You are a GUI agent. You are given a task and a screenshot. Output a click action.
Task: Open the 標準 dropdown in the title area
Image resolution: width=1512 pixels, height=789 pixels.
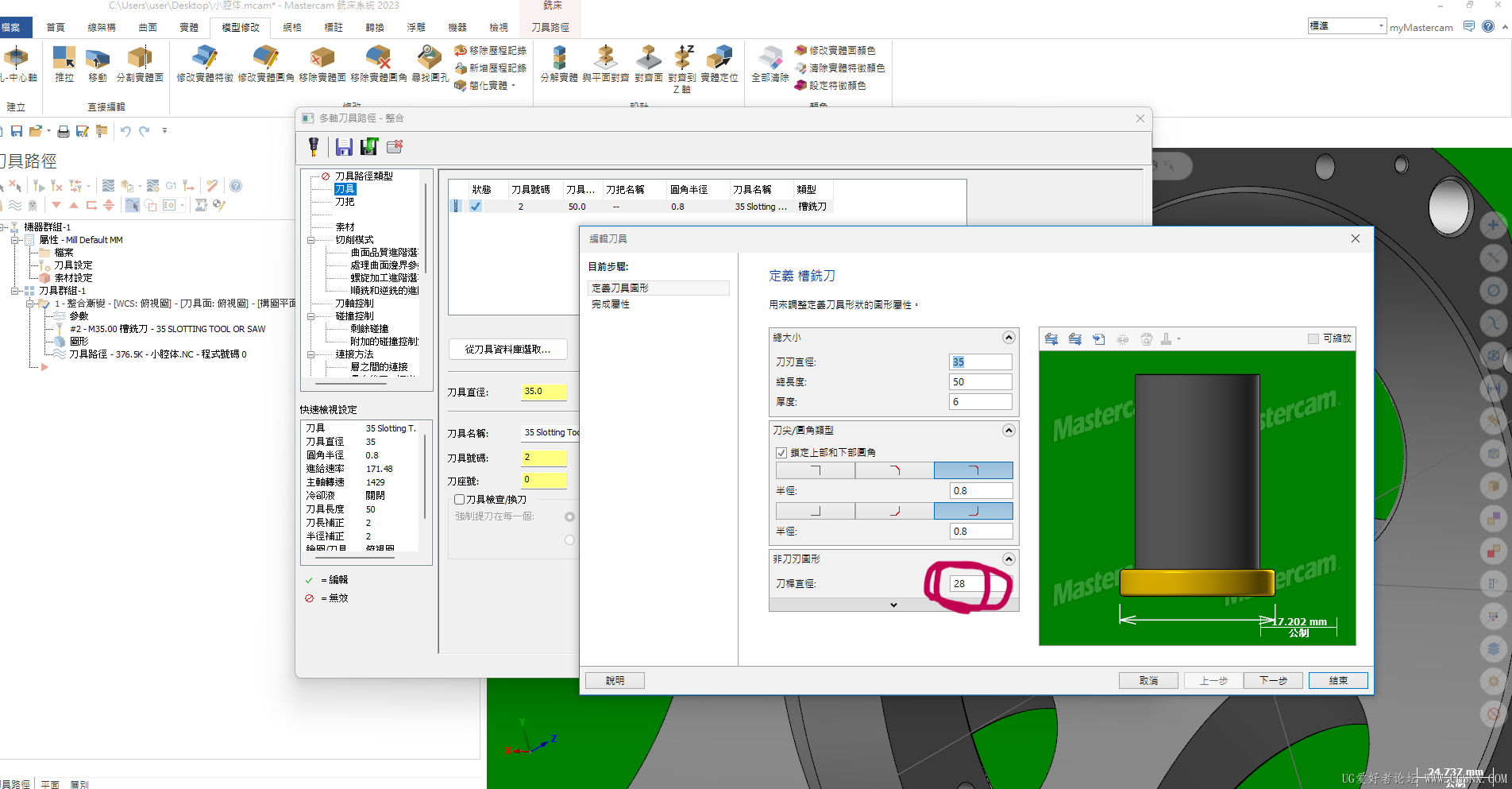click(x=1381, y=26)
